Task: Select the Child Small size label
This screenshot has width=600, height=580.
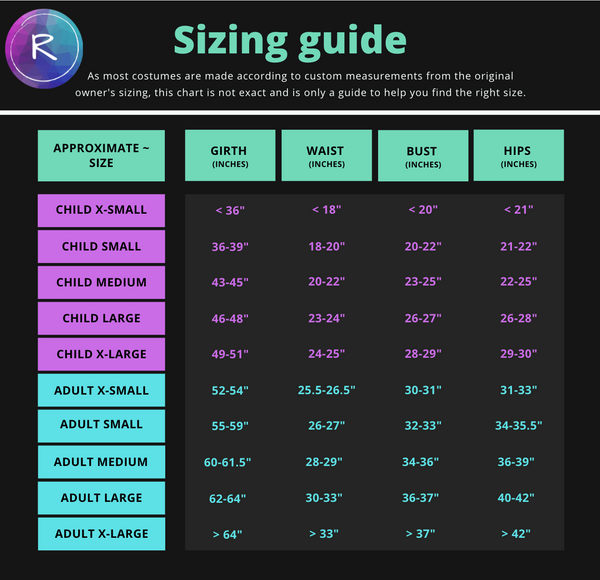Action: point(101,246)
